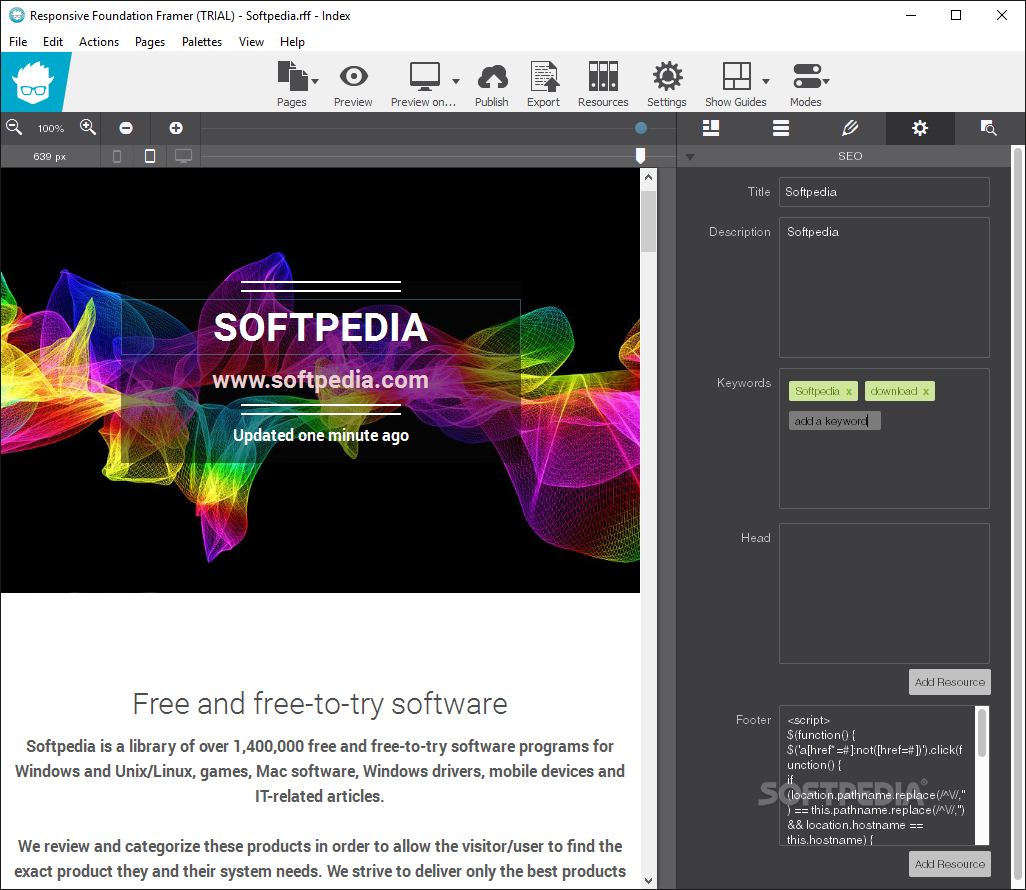Select the phone viewport icon
This screenshot has height=890, width=1026.
pos(117,156)
